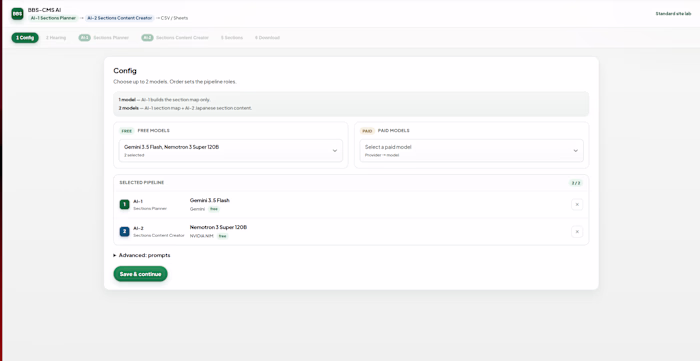Open the paid model dropdown

(471, 150)
